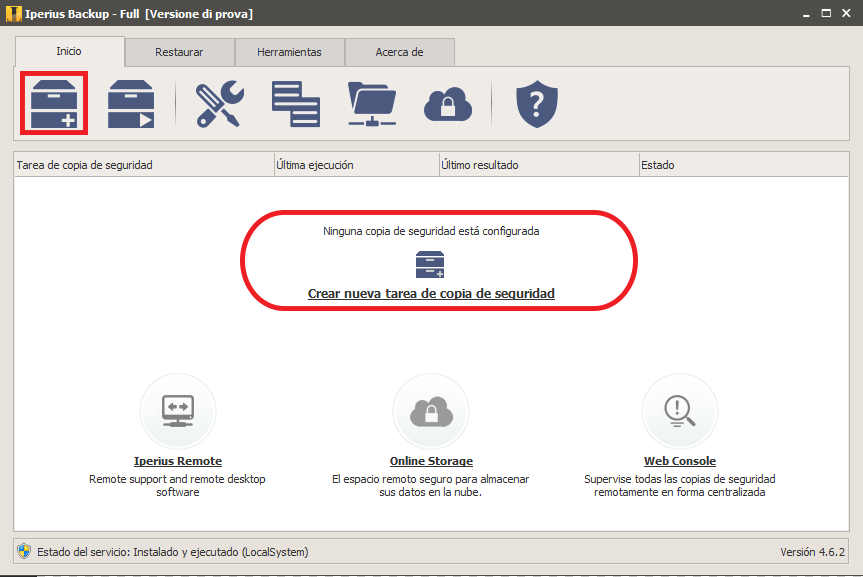This screenshot has height=577, width=863.
Task: Open the Iperius Remote link
Action: pyautogui.click(x=178, y=461)
